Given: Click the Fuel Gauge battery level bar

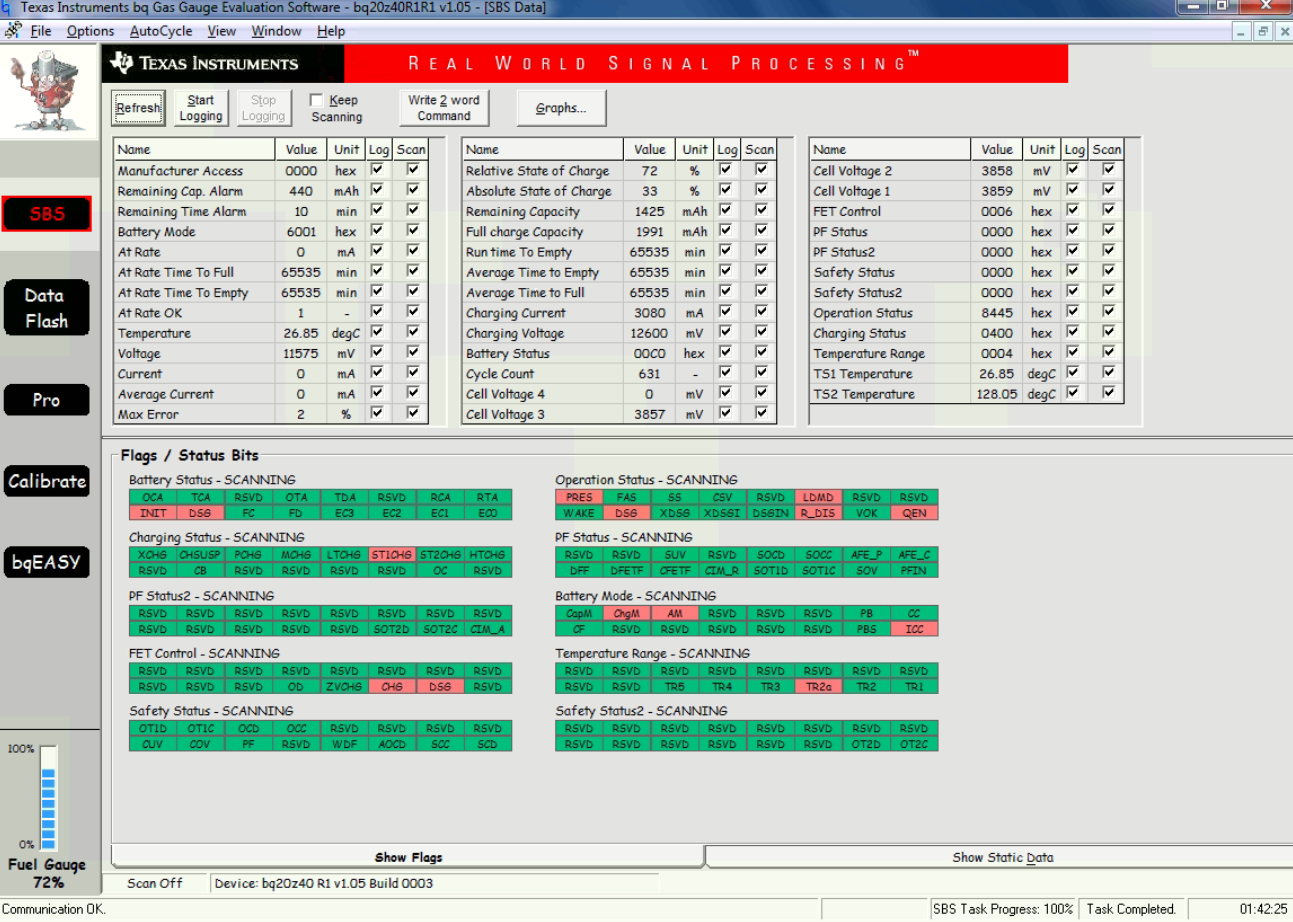Looking at the screenshot, I should click(48, 798).
